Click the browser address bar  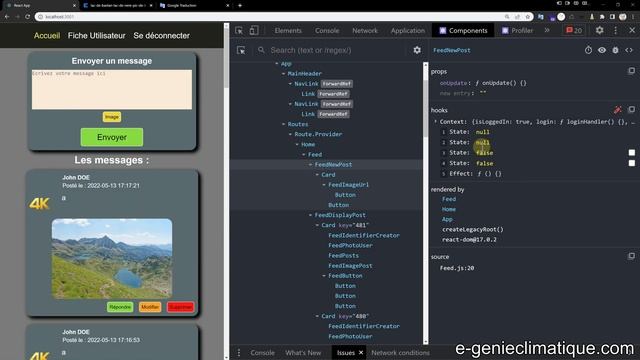(x=269, y=17)
